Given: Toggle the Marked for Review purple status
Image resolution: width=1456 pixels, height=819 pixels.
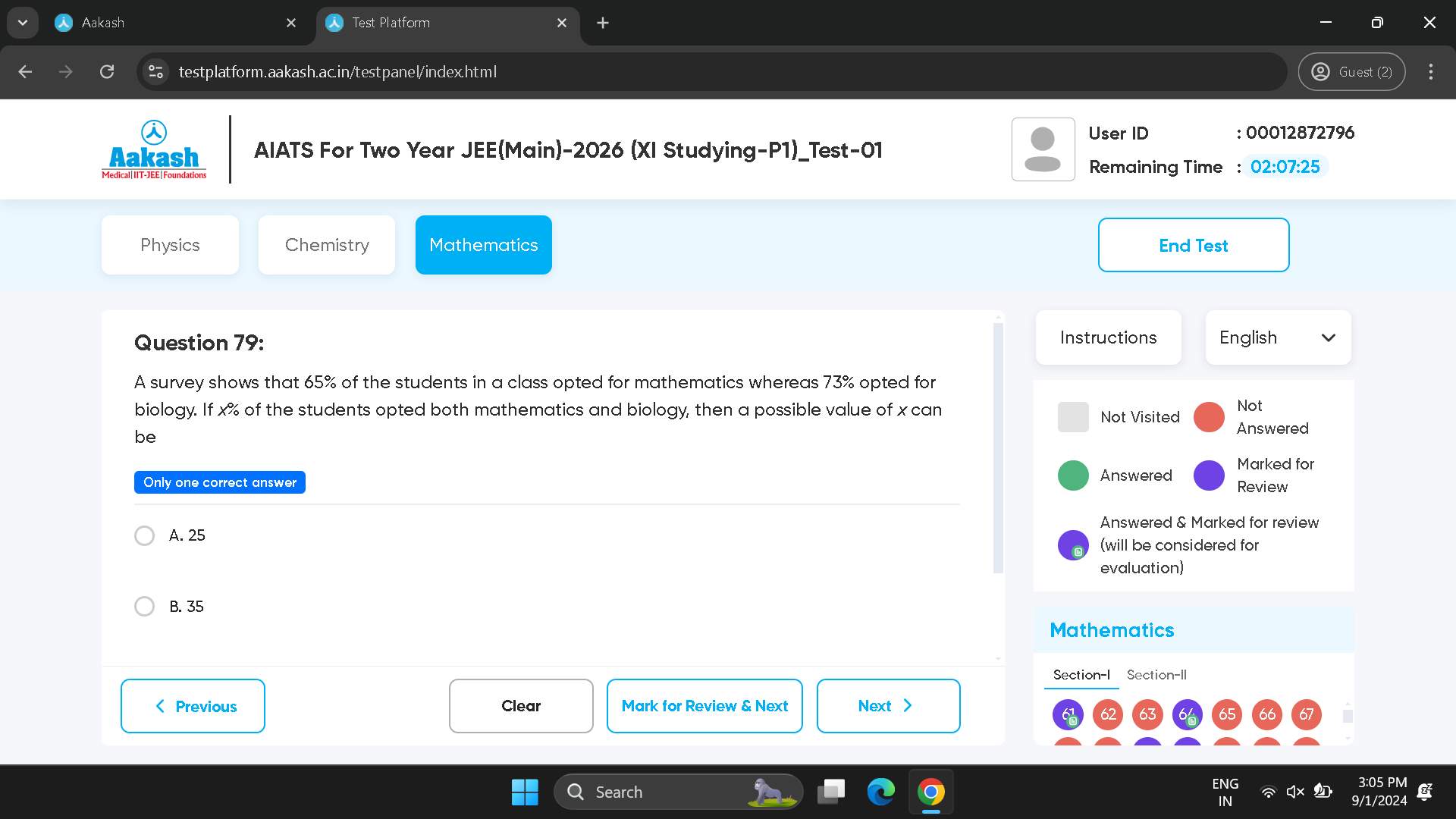Looking at the screenshot, I should coord(1211,474).
